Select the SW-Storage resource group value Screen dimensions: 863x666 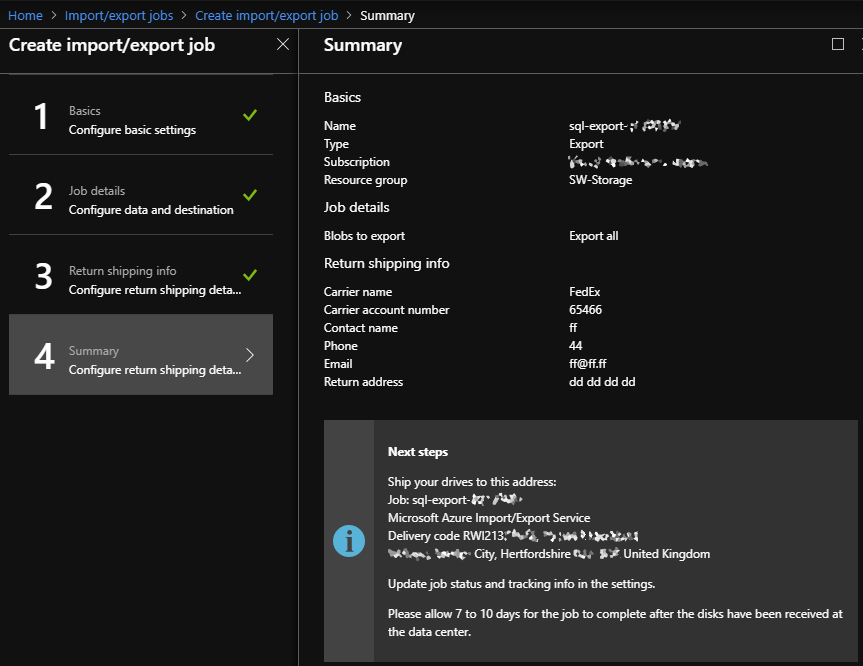(x=600, y=179)
